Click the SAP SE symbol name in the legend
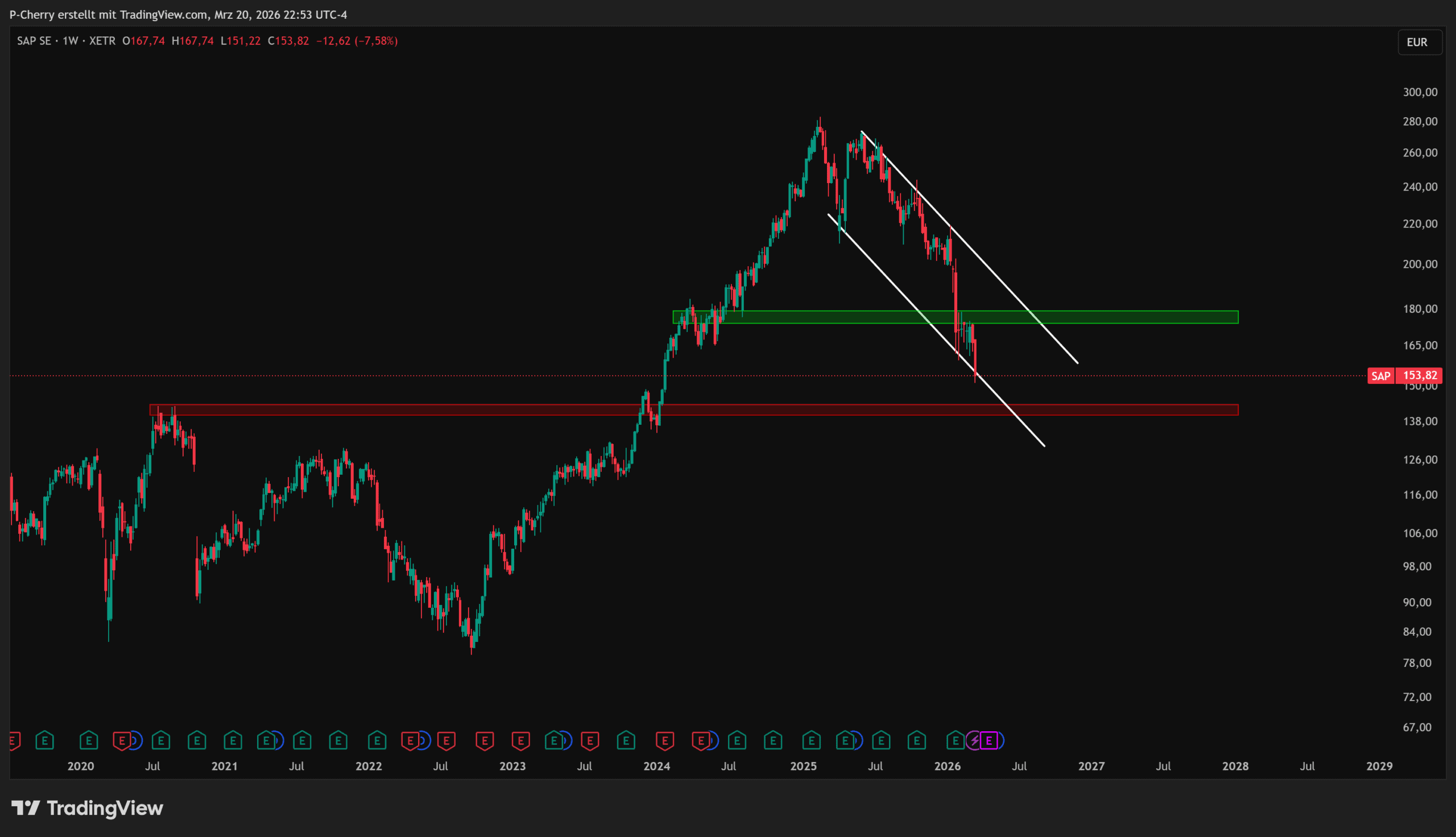 pyautogui.click(x=34, y=41)
